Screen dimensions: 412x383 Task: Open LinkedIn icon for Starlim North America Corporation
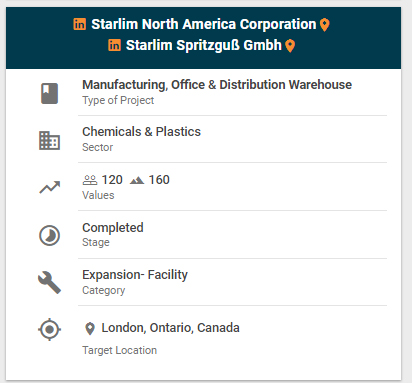80,24
